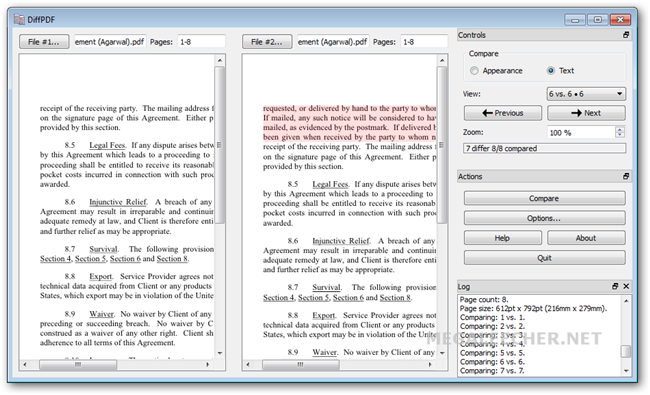The width and height of the screenshot is (650, 395).
Task: Click the DiffPDF application icon in title bar
Action: click(x=19, y=19)
